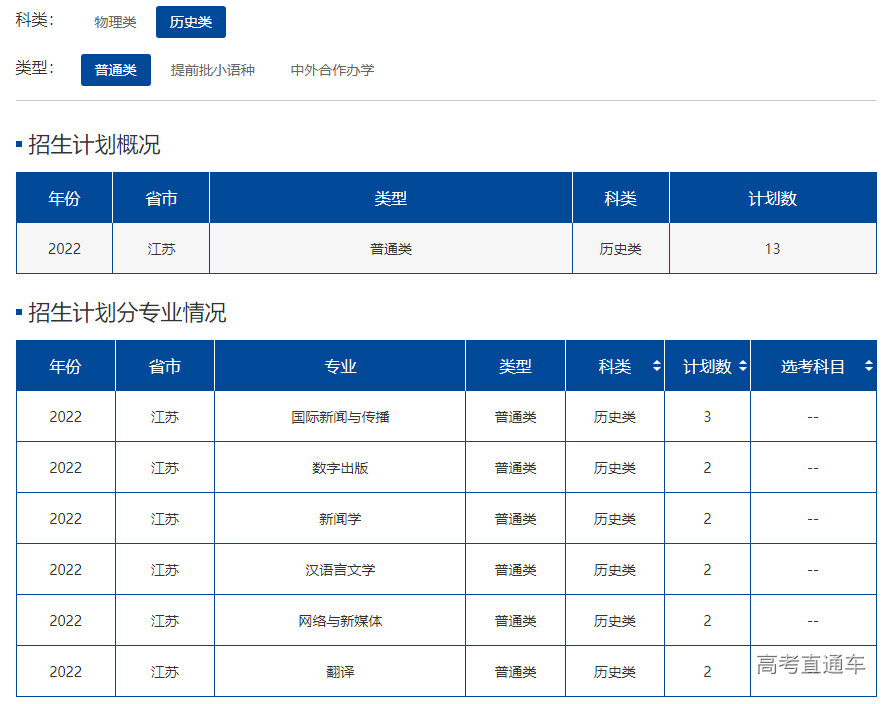Switch to the 提前批小语种 category

(215, 70)
